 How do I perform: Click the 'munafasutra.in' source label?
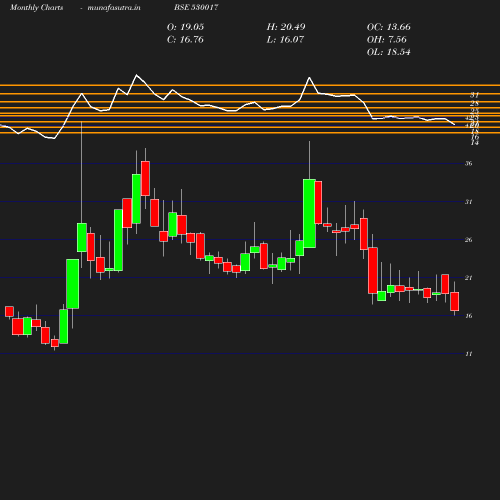[x=114, y=7]
